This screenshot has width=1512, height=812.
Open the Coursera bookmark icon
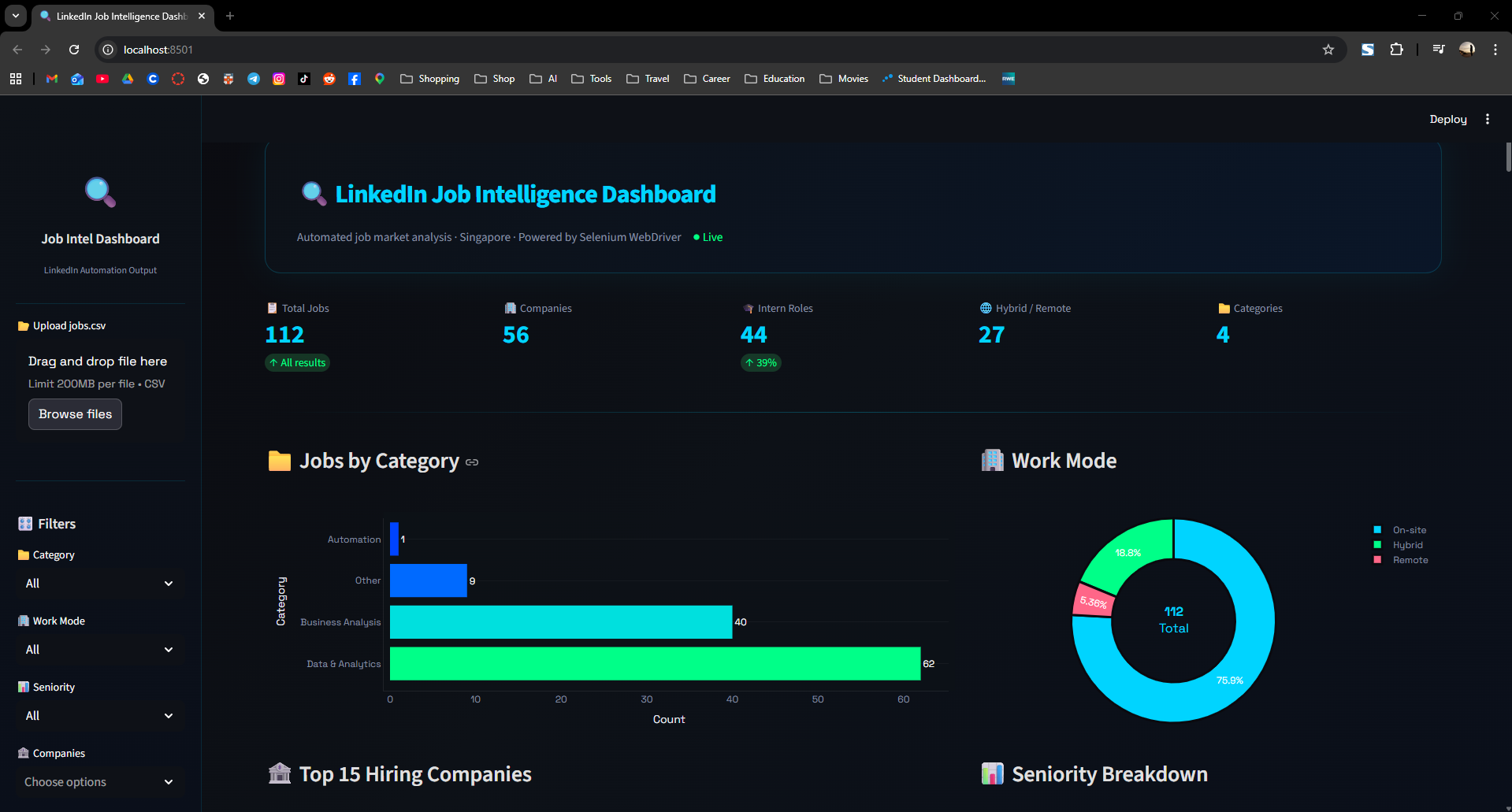[x=153, y=79]
